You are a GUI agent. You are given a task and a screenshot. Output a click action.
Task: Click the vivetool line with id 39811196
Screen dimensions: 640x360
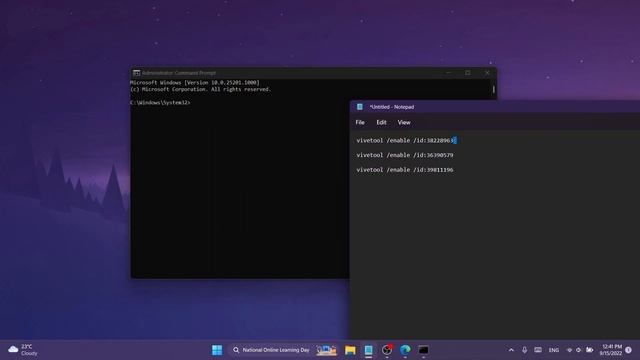[404, 170]
